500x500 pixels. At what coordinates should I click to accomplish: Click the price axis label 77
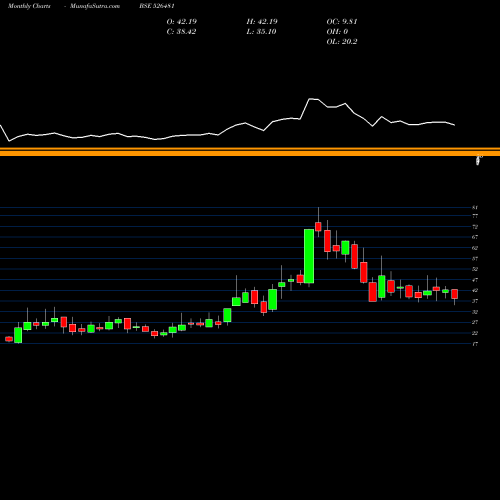tap(475, 216)
